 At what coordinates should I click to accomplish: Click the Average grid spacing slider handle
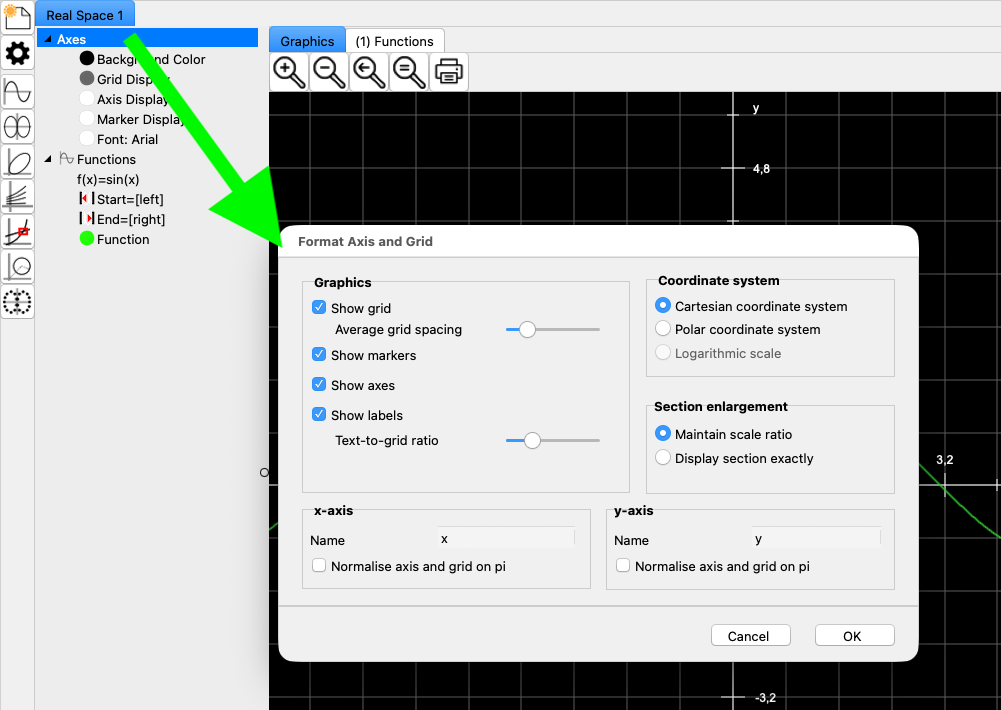tap(527, 329)
